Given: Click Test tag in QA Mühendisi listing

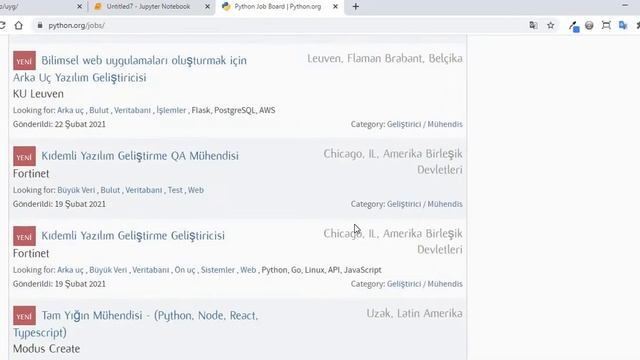Looking at the screenshot, I should click(175, 190).
